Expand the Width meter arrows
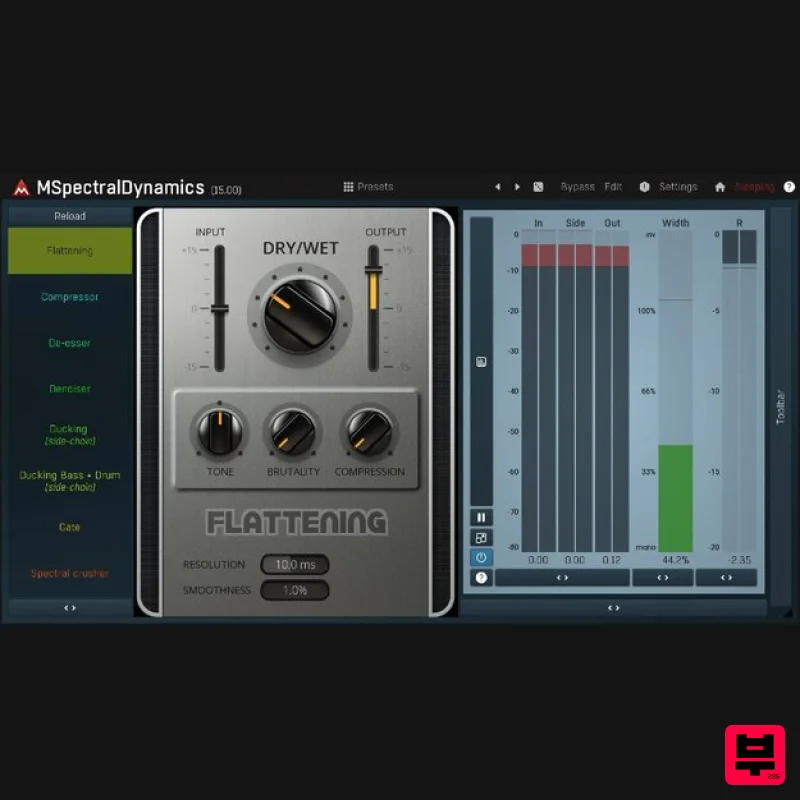The height and width of the screenshot is (800, 800). pos(662,578)
